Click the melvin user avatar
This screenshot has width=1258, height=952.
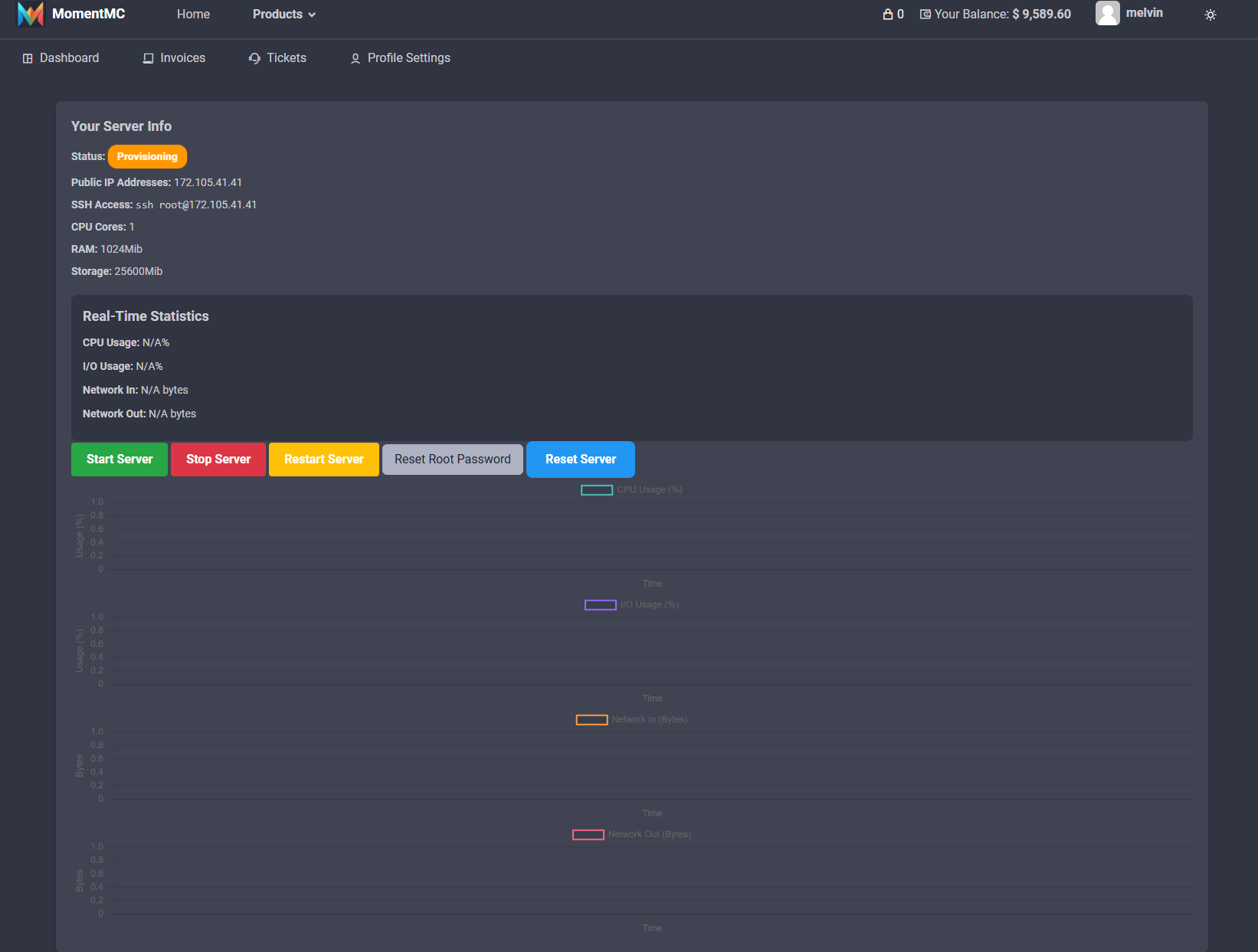pos(1108,13)
